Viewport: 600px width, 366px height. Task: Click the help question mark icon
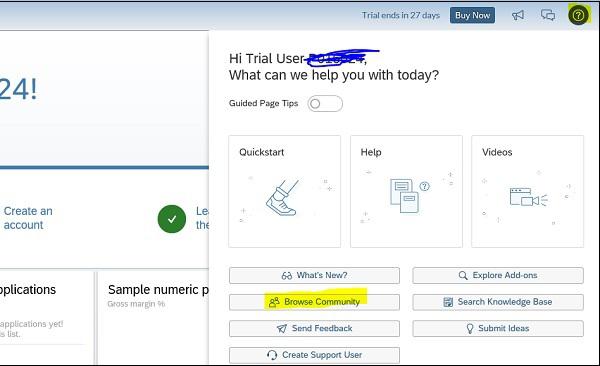pyautogui.click(x=578, y=15)
